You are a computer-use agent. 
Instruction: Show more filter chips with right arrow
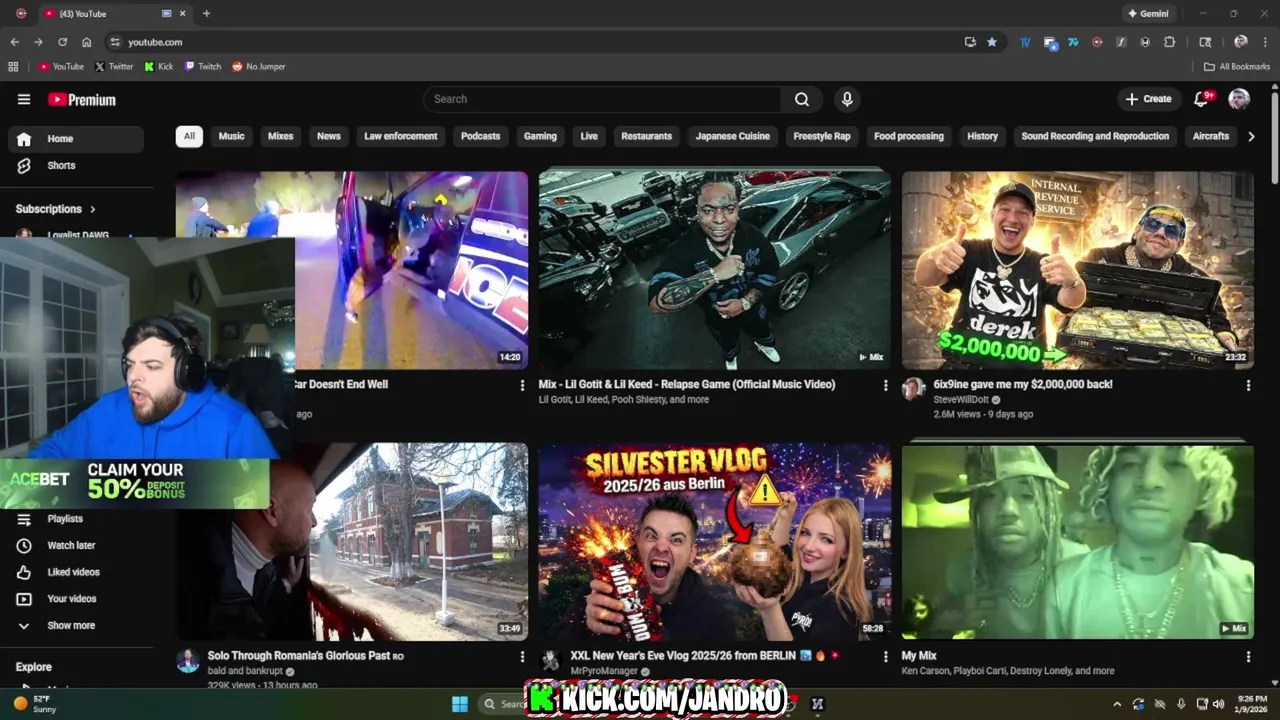pos(1250,136)
